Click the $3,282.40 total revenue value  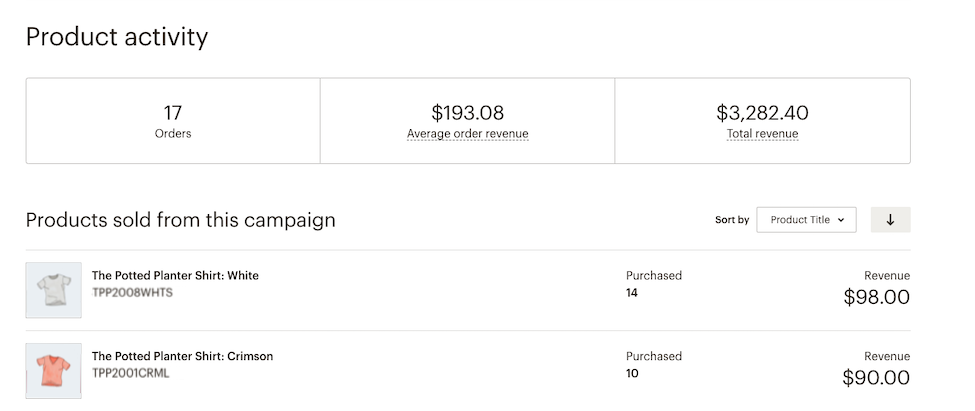point(762,113)
